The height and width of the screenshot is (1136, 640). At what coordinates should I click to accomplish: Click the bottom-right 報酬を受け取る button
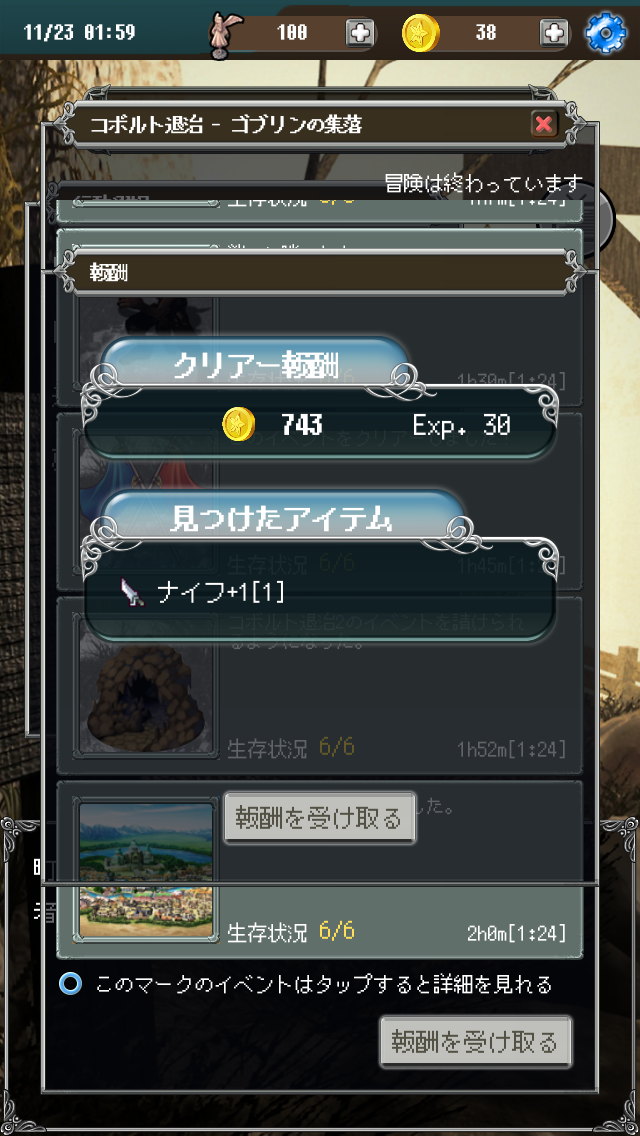pos(475,1042)
